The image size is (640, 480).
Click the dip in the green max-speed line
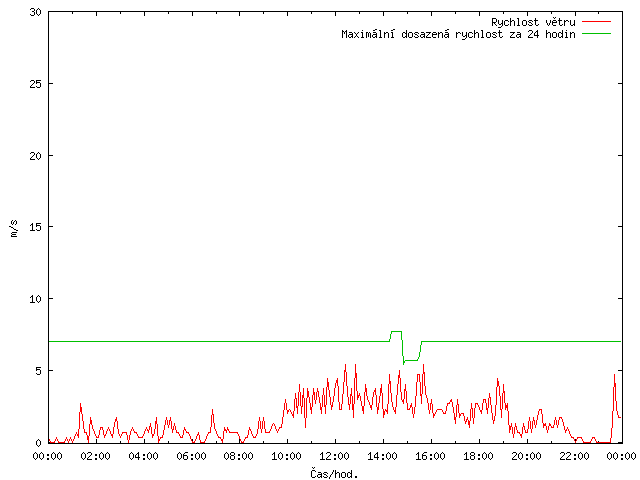point(411,360)
